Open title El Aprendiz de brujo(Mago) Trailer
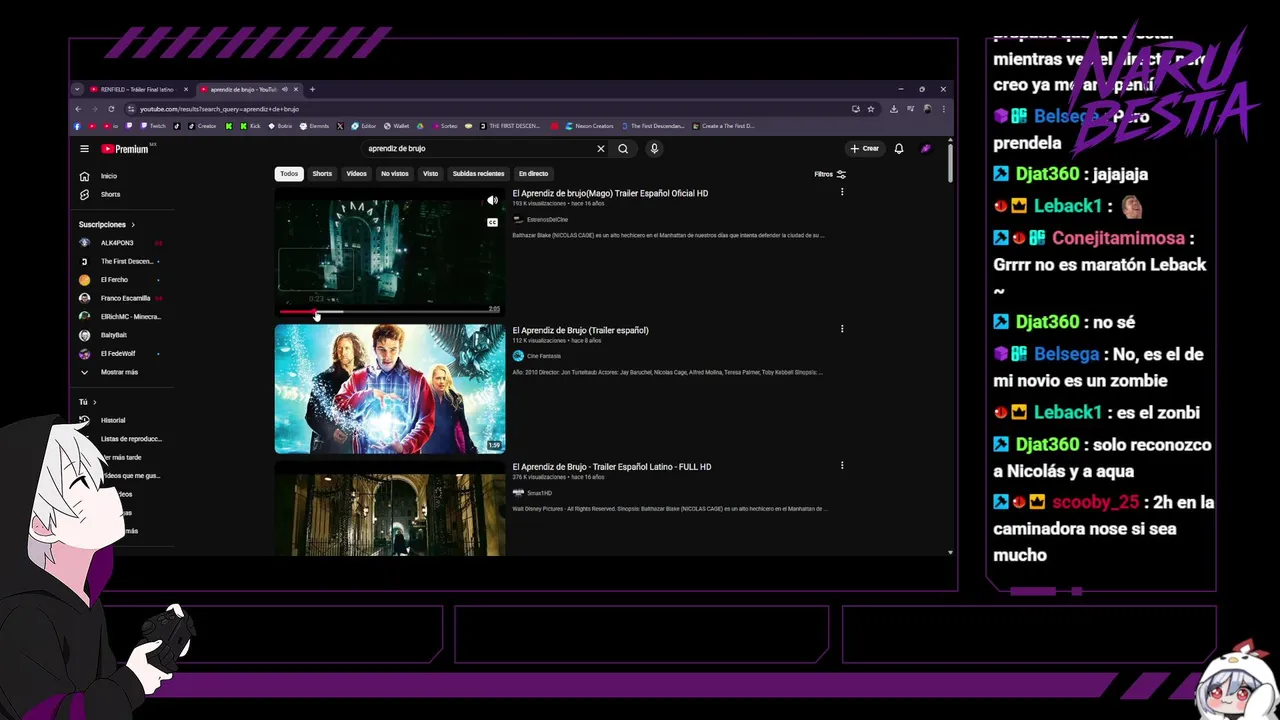The image size is (1280, 720). tap(610, 193)
